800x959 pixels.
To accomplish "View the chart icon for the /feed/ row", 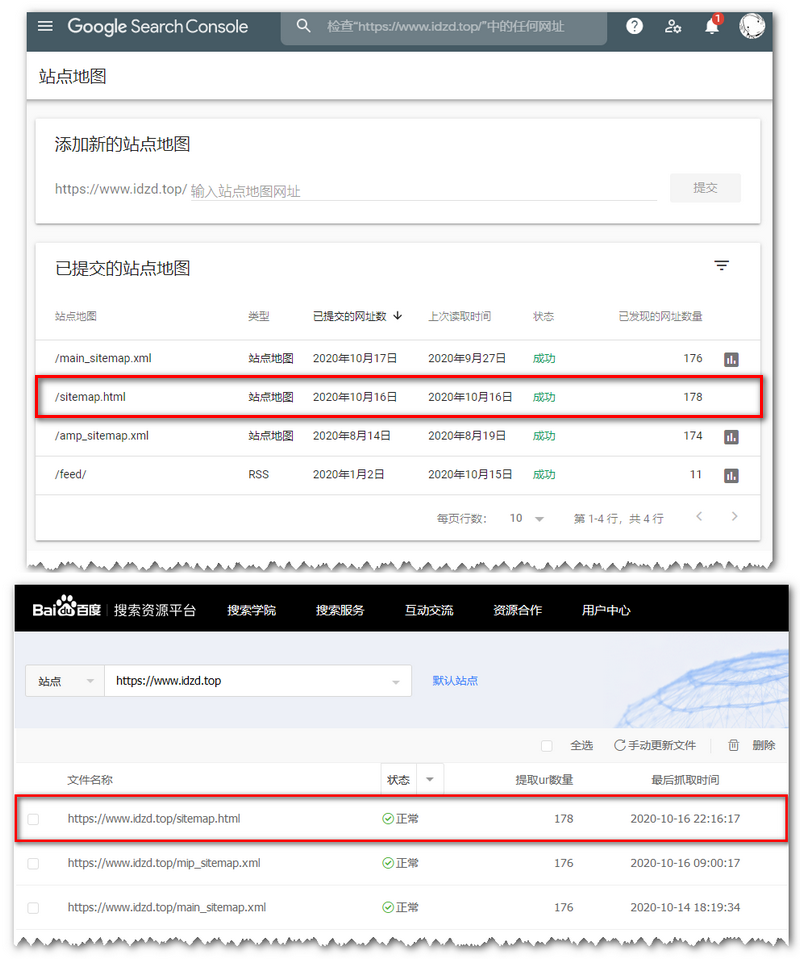I will pyautogui.click(x=733, y=475).
